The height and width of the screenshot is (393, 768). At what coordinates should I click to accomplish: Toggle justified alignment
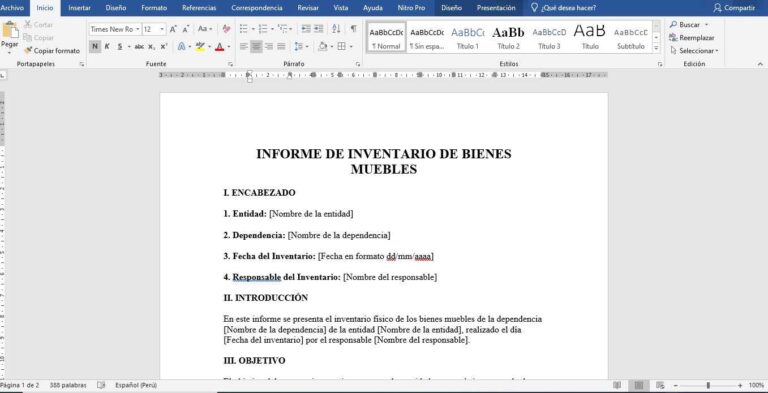(281, 47)
